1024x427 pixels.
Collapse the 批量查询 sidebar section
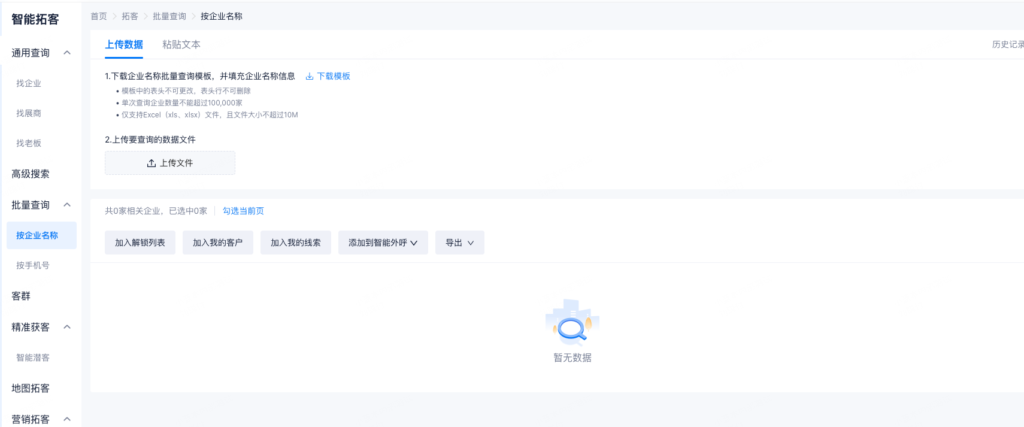coord(67,205)
